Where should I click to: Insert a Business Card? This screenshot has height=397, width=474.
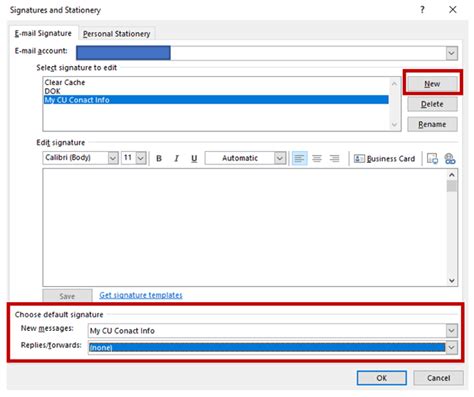pos(384,159)
